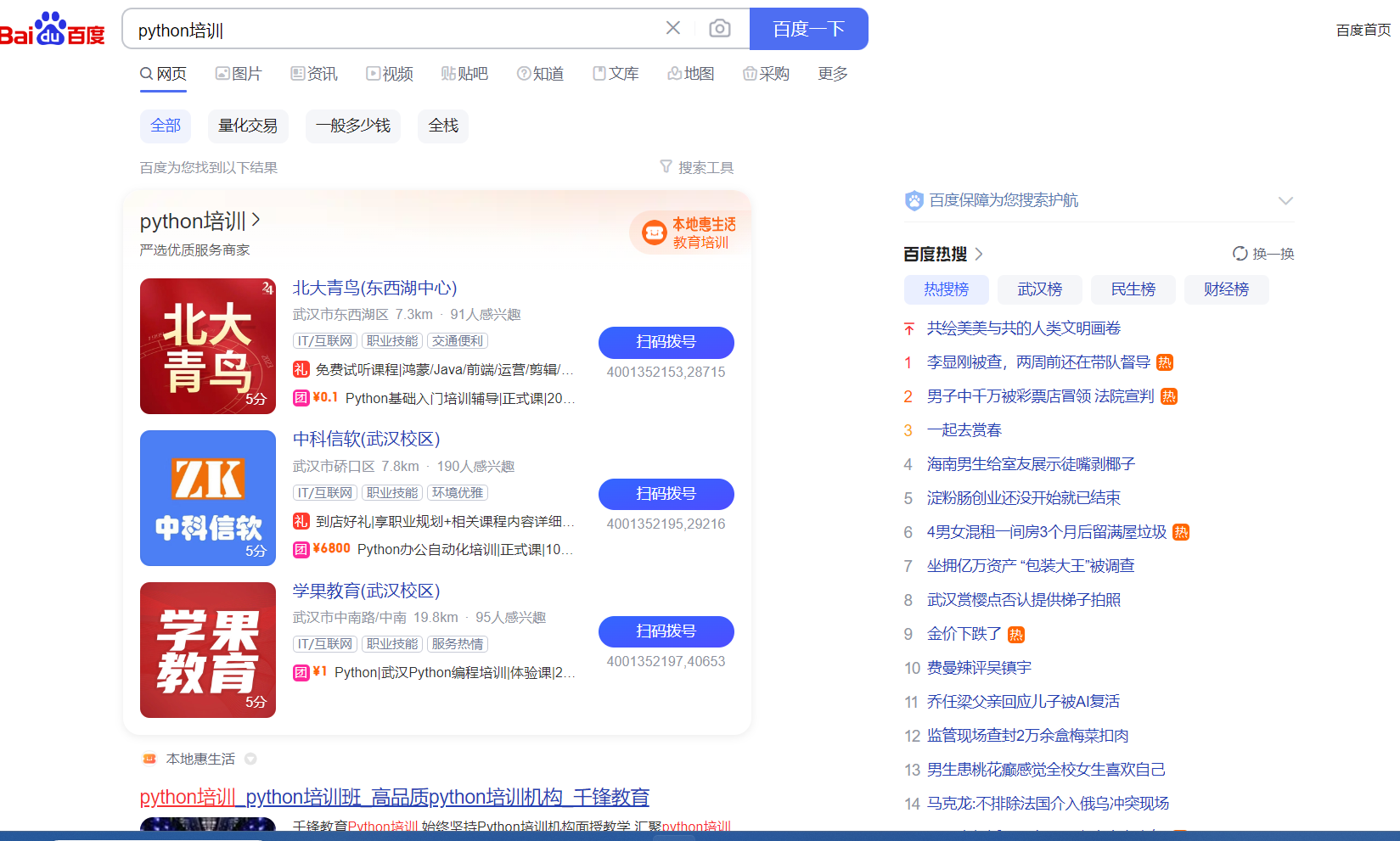Open 学果教育(武汉校区) link

click(367, 591)
